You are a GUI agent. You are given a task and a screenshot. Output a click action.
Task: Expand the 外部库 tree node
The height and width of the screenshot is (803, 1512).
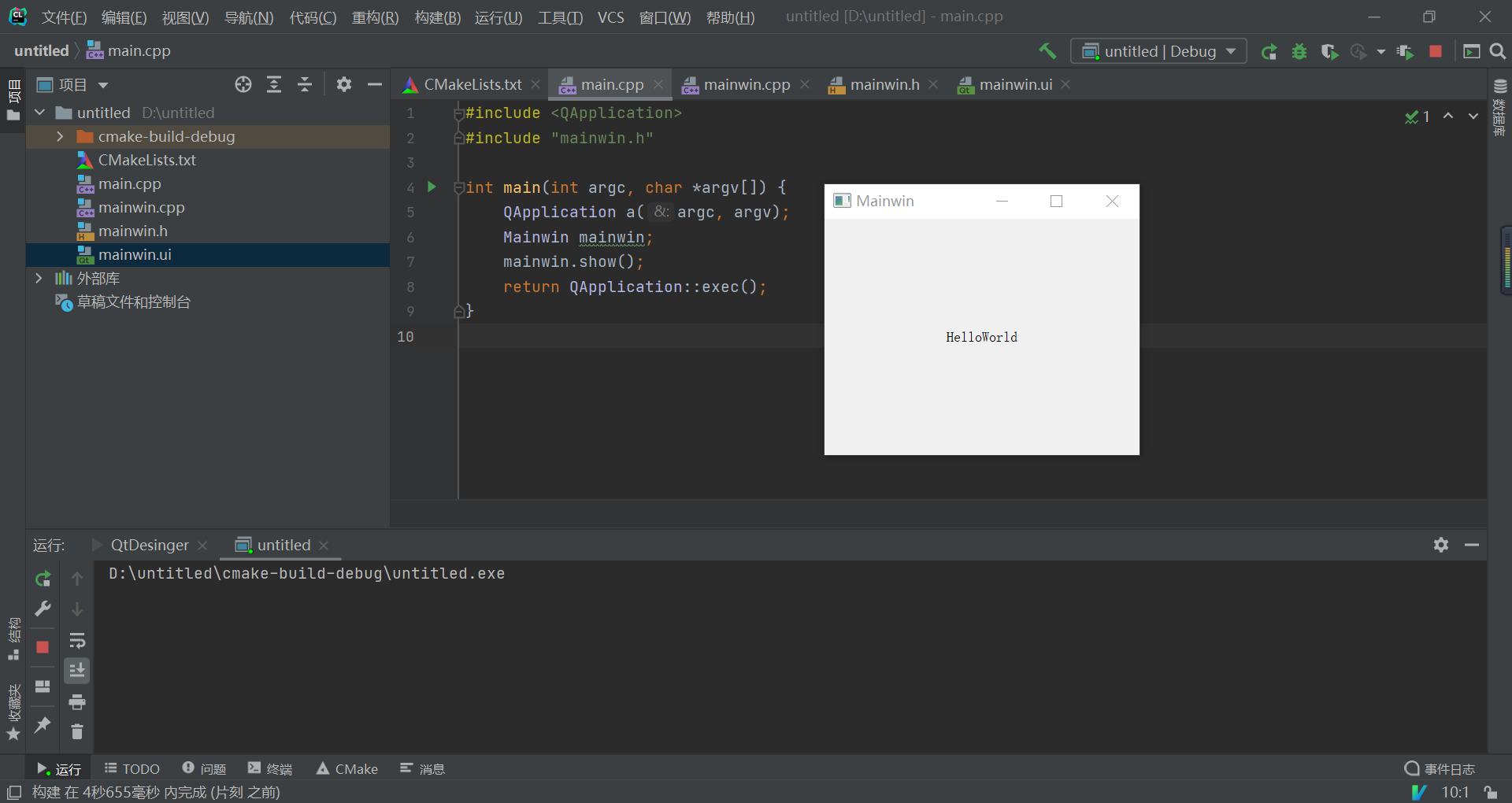point(39,278)
